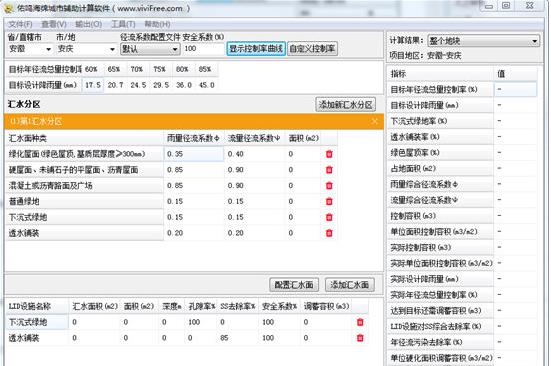Click the 实际设计降雨量(mm) result row
The width and height of the screenshot is (551, 366).
pos(440,279)
